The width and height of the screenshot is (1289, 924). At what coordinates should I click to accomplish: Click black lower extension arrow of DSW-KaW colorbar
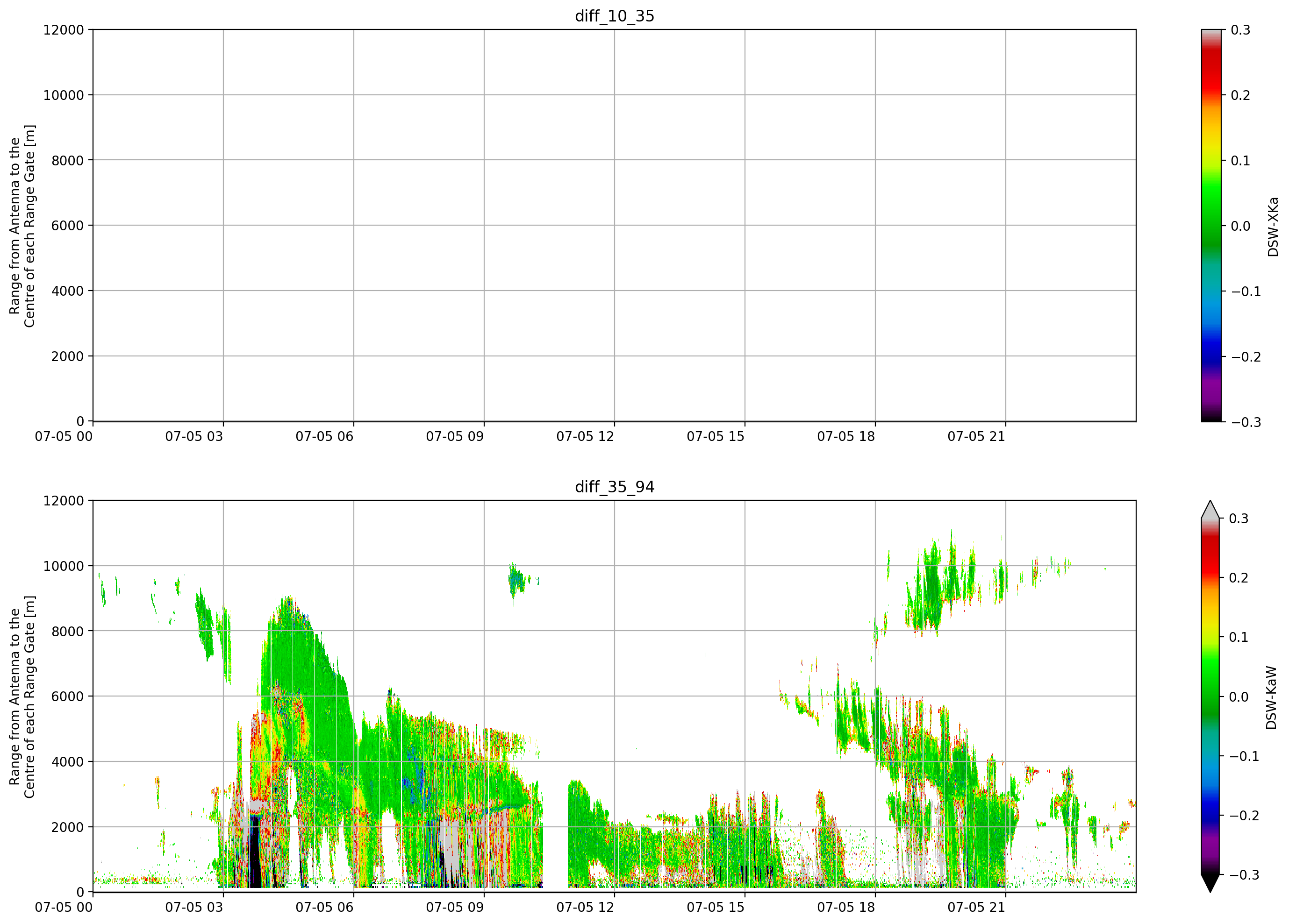(x=1210, y=883)
